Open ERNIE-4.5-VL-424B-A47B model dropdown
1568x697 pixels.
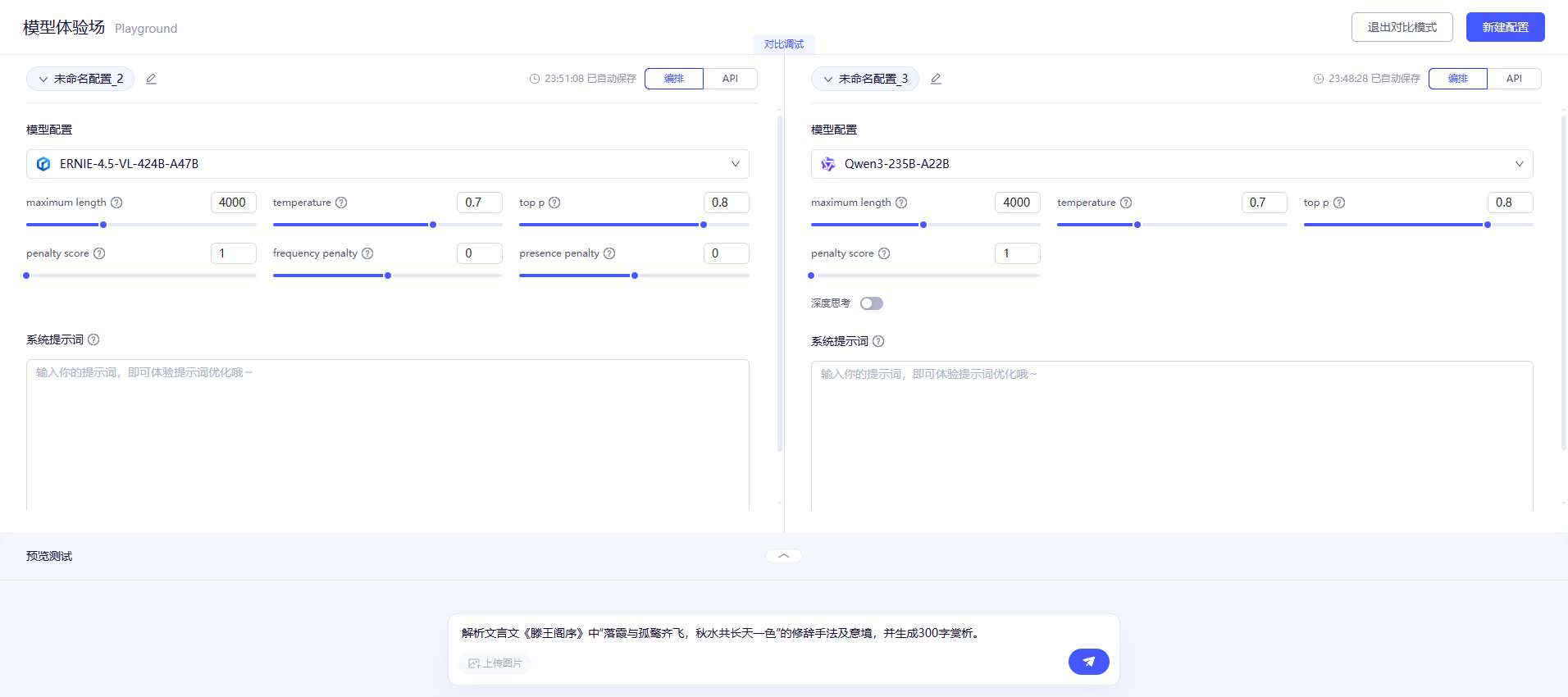[x=388, y=164]
